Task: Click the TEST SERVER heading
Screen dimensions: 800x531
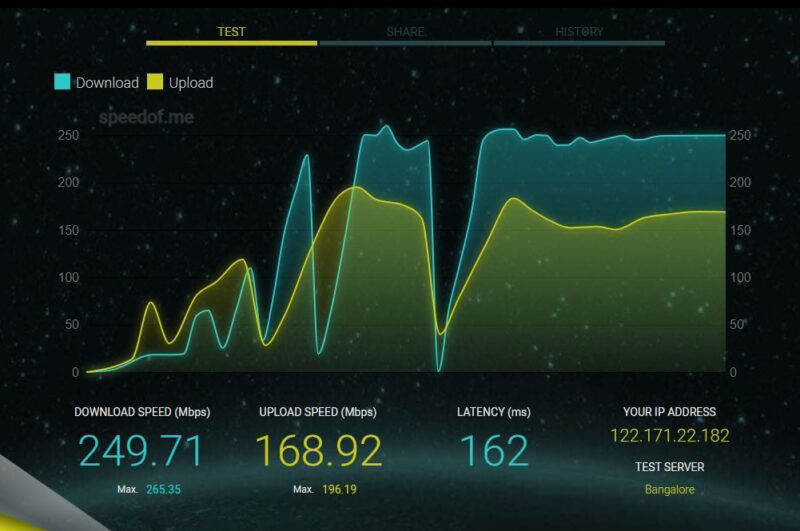Action: (x=669, y=467)
